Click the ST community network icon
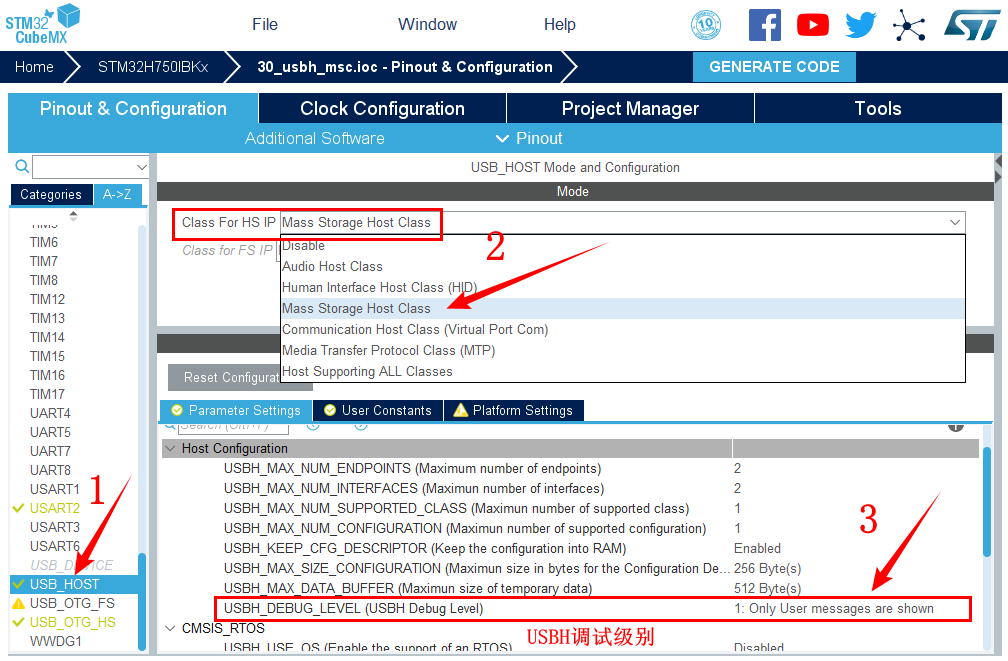The width and height of the screenshot is (1008, 661). tap(909, 25)
